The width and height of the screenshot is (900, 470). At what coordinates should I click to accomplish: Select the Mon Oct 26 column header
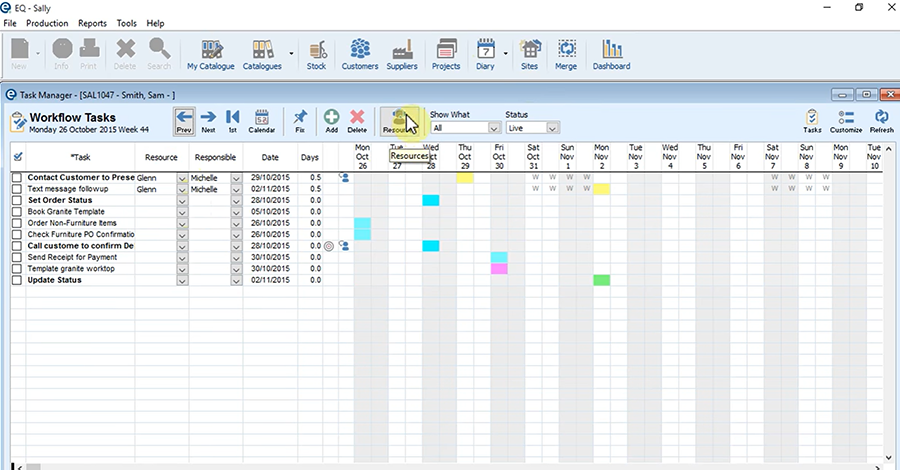[x=362, y=157]
